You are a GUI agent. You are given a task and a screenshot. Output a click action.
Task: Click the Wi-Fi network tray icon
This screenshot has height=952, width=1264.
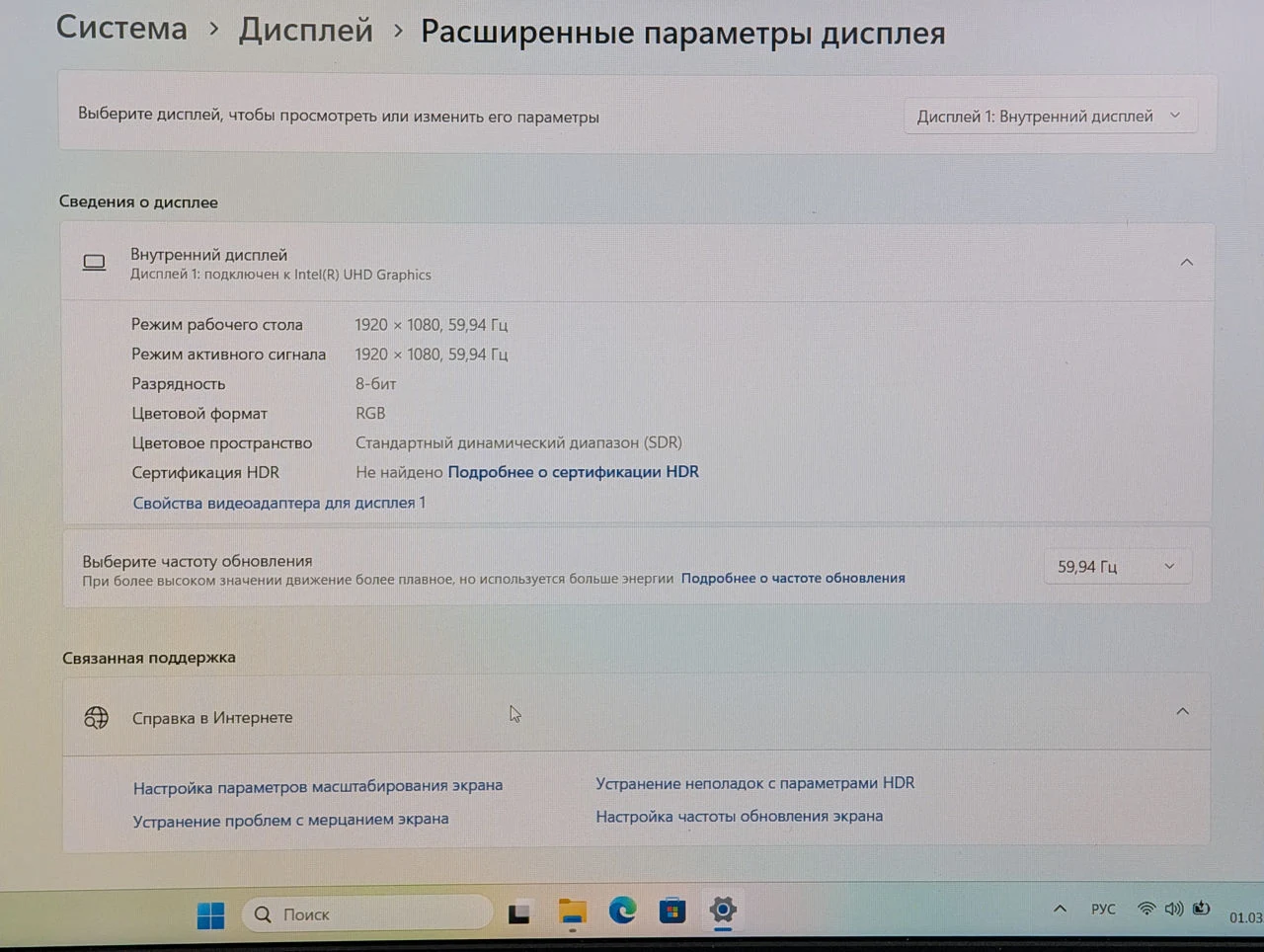tap(1146, 909)
